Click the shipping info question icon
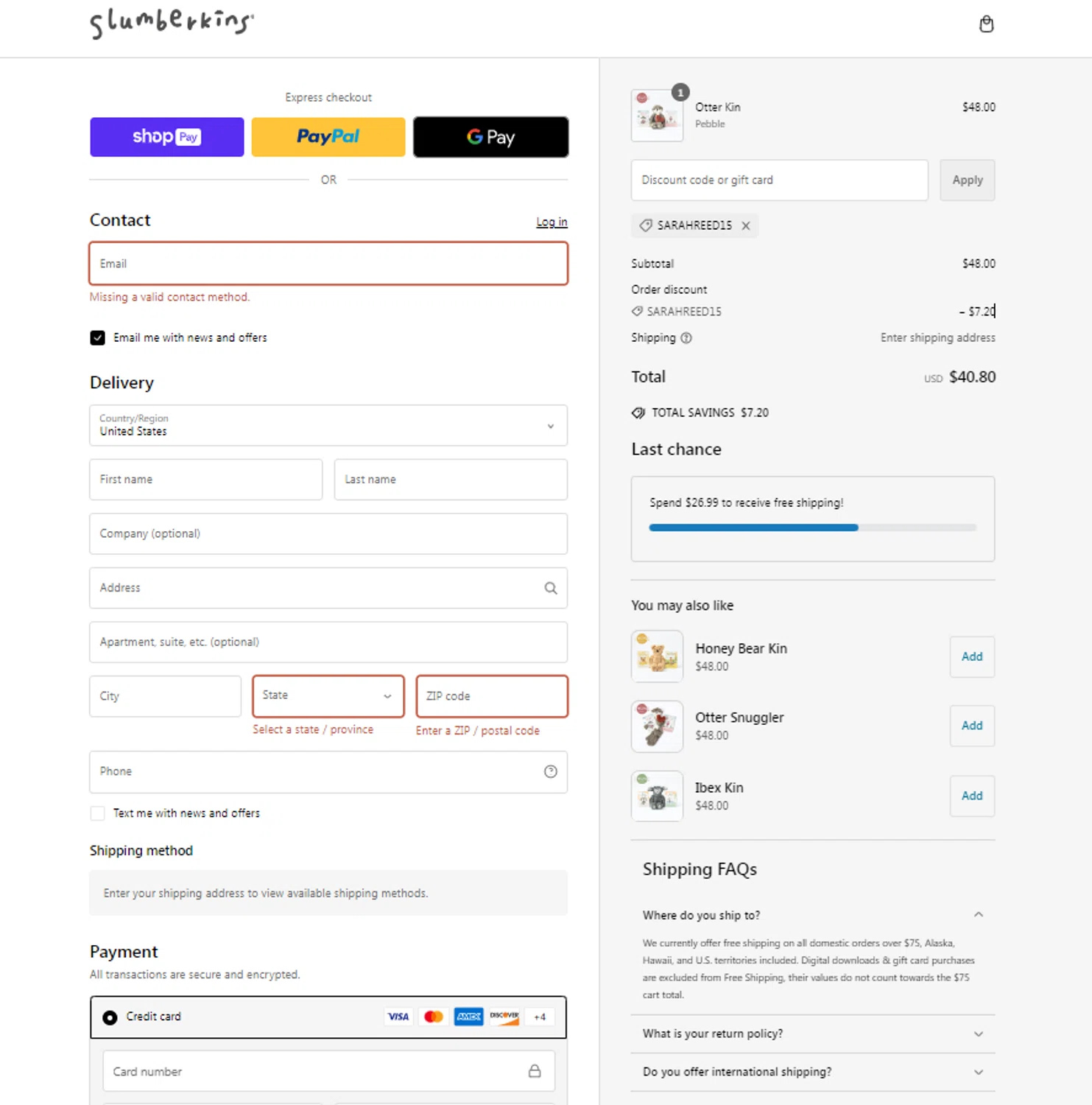Screen dimensions: 1092x1105 pos(686,338)
